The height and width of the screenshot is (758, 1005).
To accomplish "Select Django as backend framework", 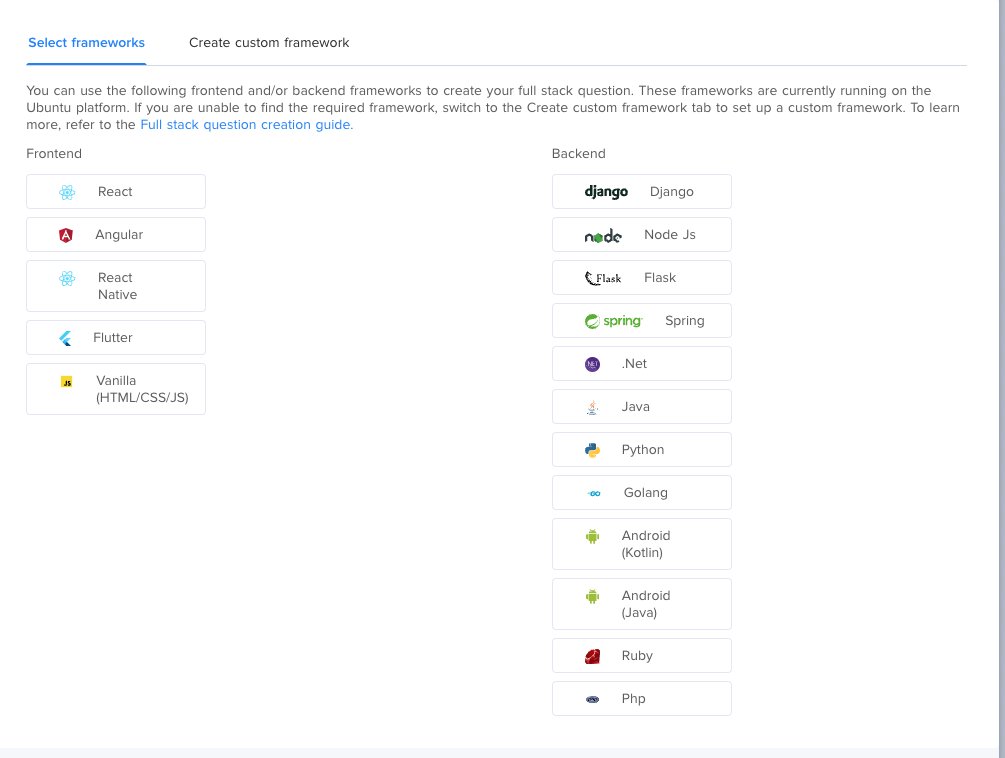I will pyautogui.click(x=642, y=192).
